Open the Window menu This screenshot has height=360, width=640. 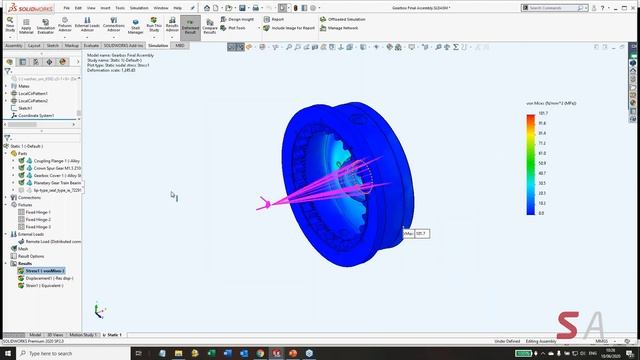[161, 8]
